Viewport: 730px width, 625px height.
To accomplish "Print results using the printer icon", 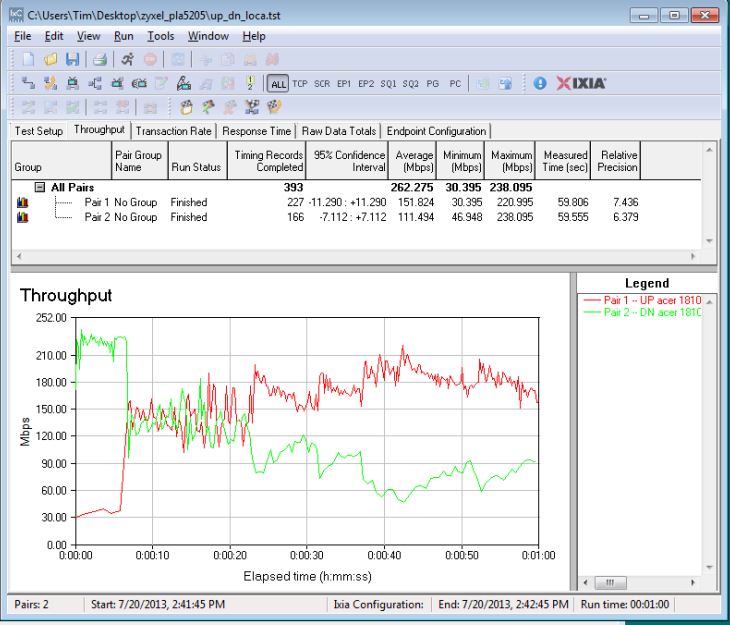I will [x=100, y=59].
